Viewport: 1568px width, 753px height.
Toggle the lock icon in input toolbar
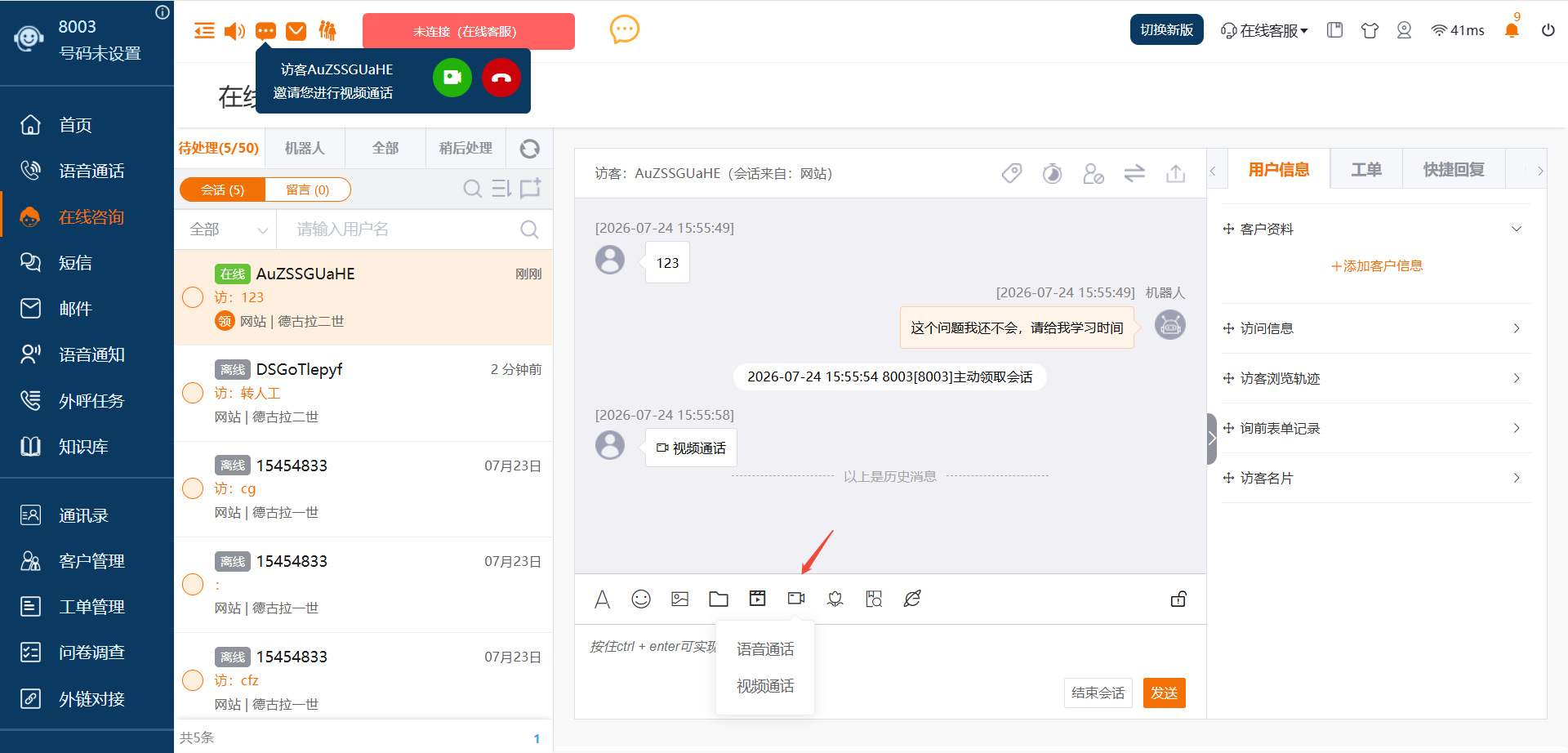pos(1178,599)
